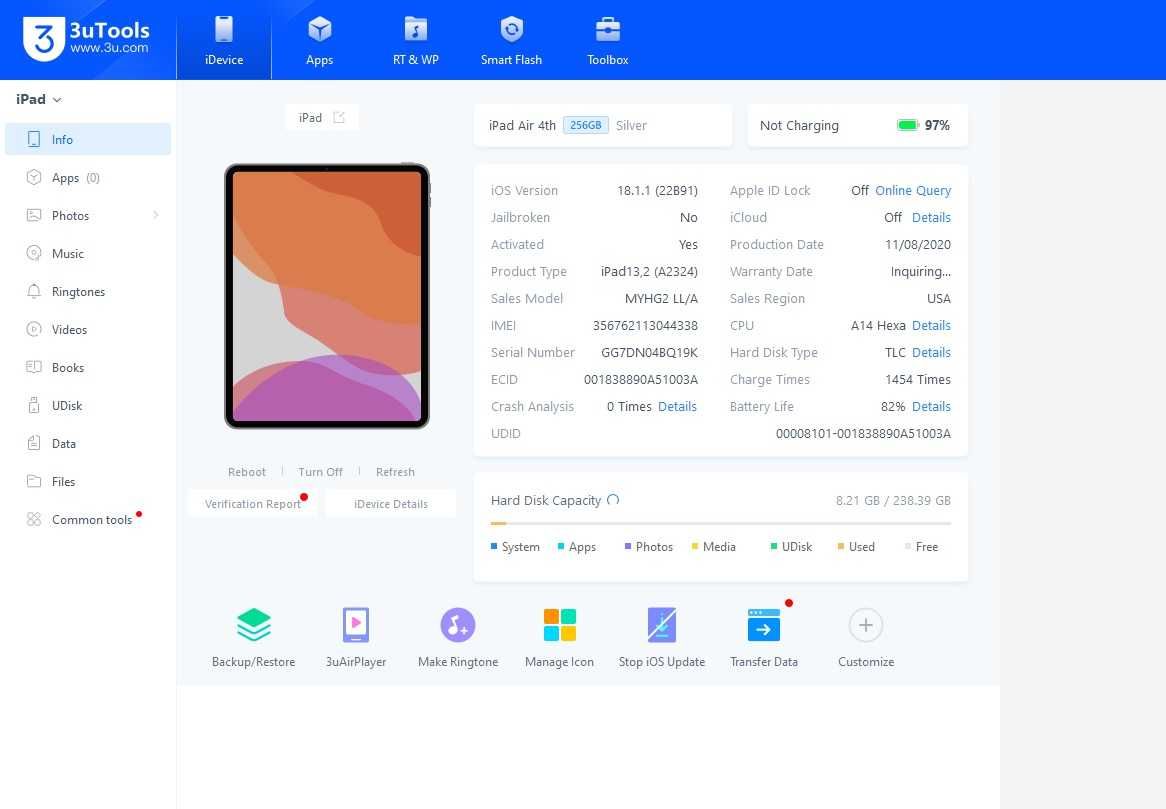Expand the iPad device dropdown
This screenshot has height=809, width=1166.
pos(39,100)
